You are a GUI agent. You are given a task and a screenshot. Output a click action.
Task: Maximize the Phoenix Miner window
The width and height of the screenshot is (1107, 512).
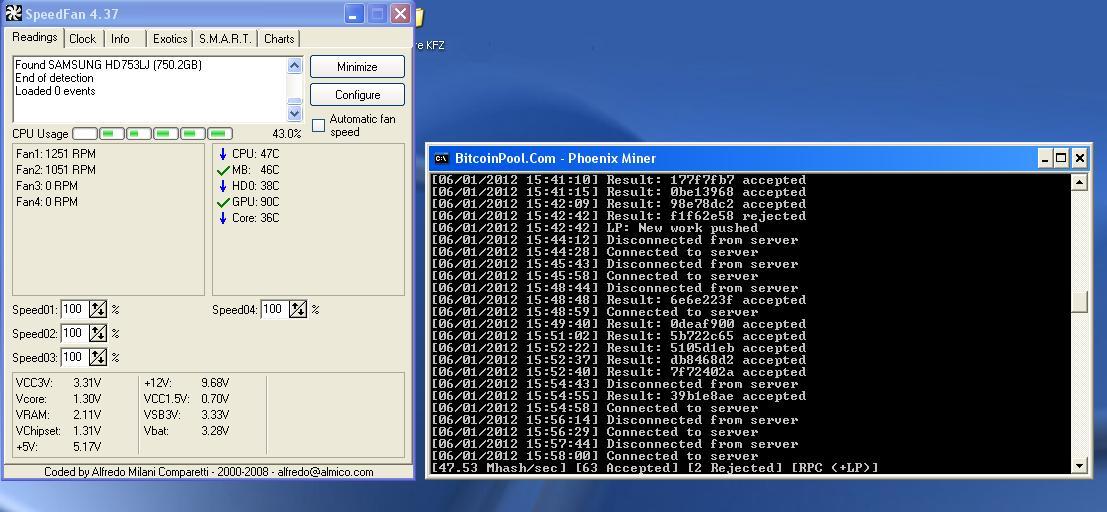point(1061,159)
